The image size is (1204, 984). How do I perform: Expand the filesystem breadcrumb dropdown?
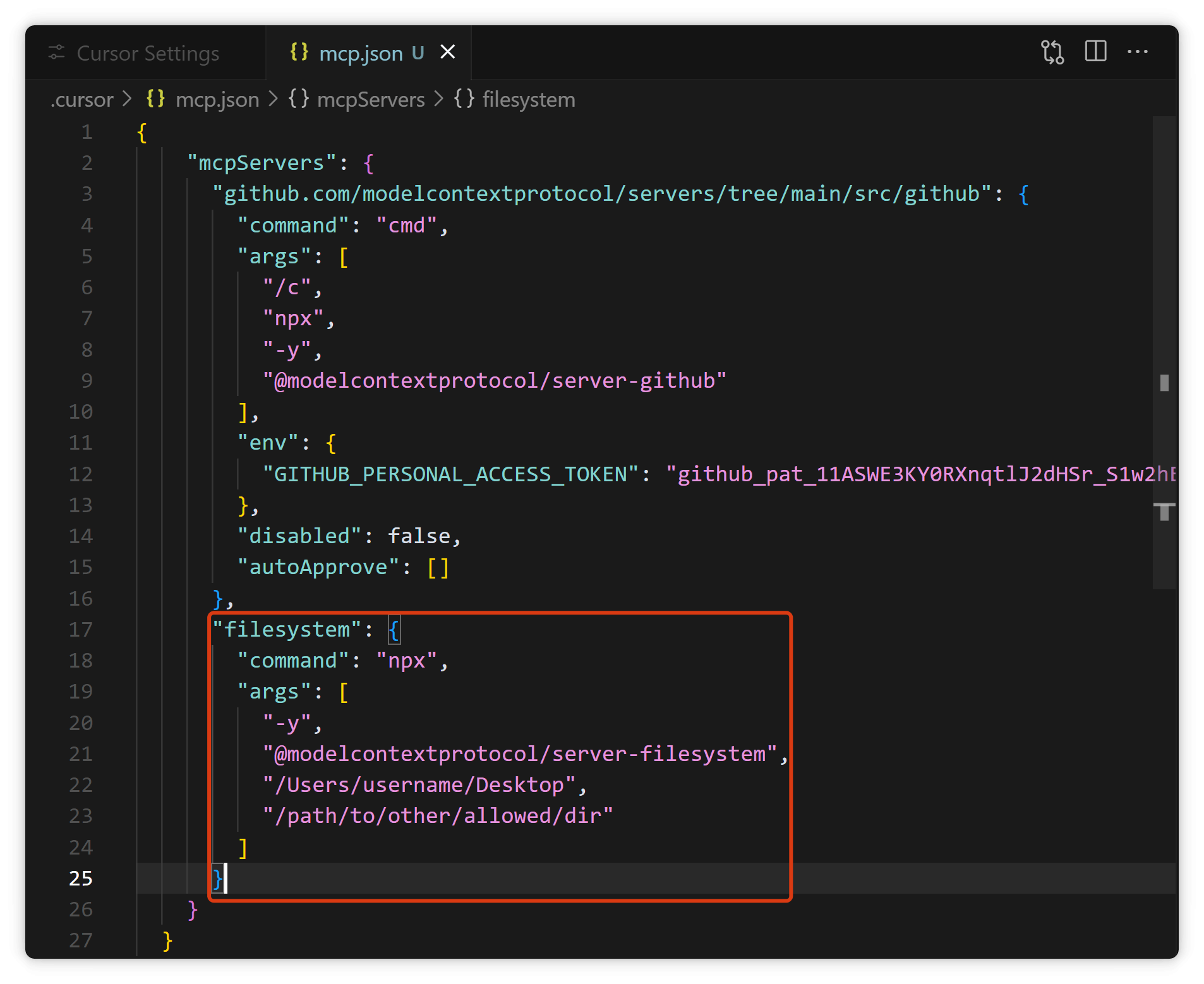coord(529,100)
